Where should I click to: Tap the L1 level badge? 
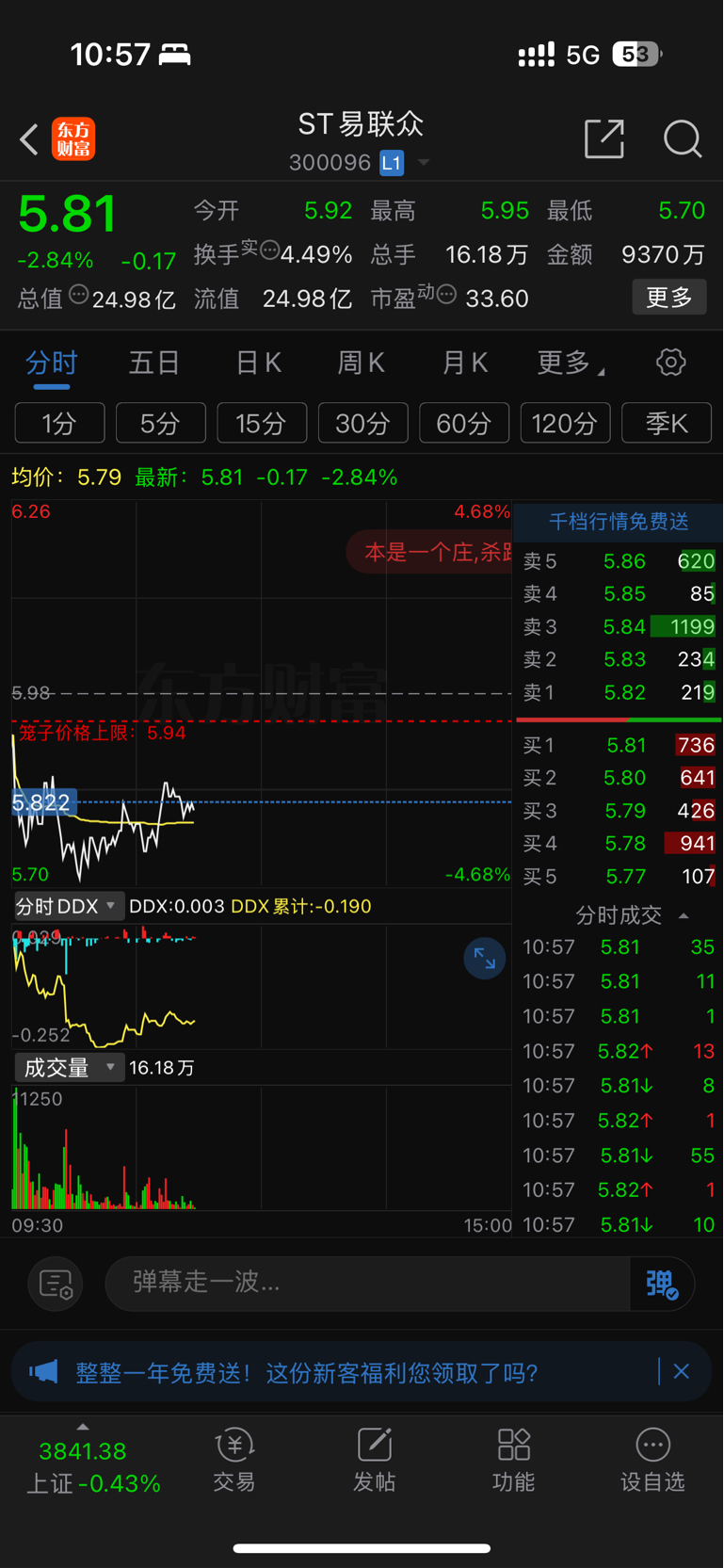pyautogui.click(x=392, y=163)
